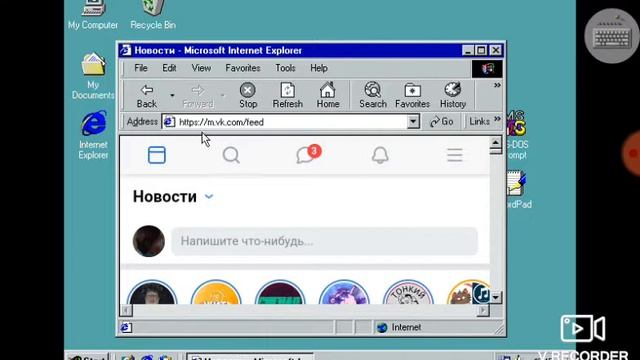Select the My Documents desktop icon
This screenshot has height=360, width=640.
click(x=93, y=76)
